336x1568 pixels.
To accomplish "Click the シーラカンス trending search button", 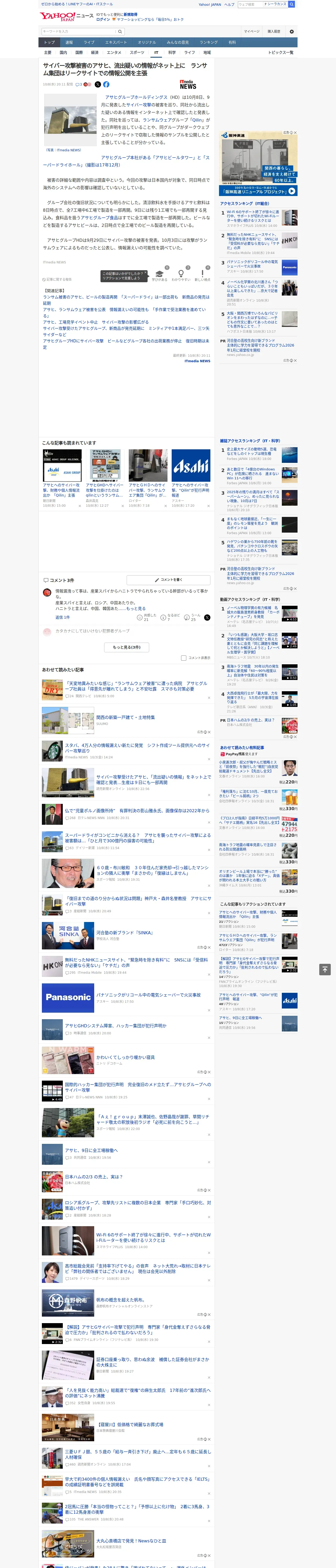I will click(275, 4).
